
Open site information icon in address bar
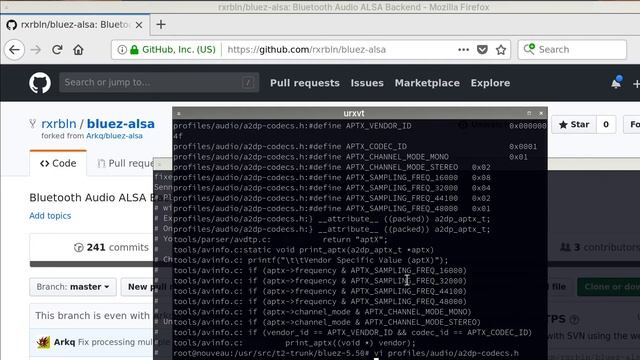click(x=122, y=50)
